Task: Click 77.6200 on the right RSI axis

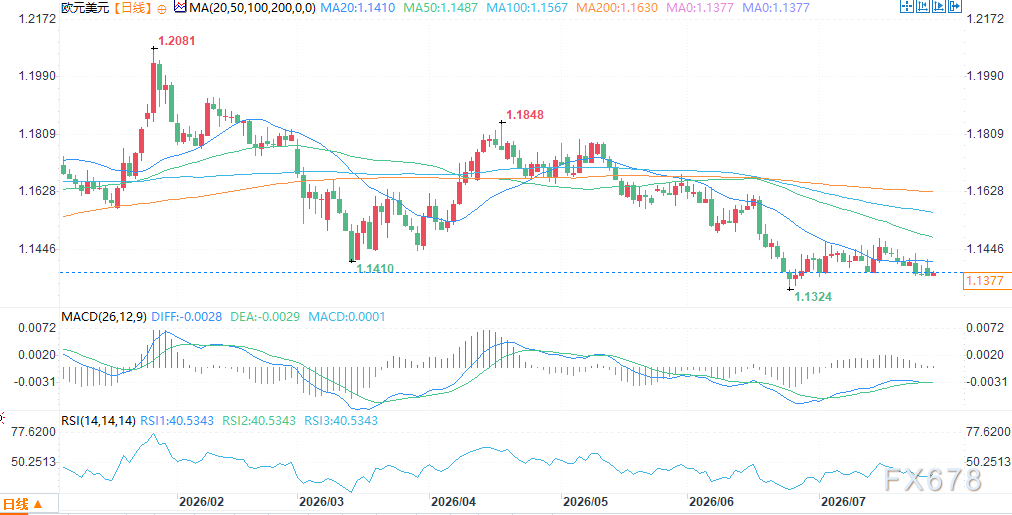Action: (987, 431)
